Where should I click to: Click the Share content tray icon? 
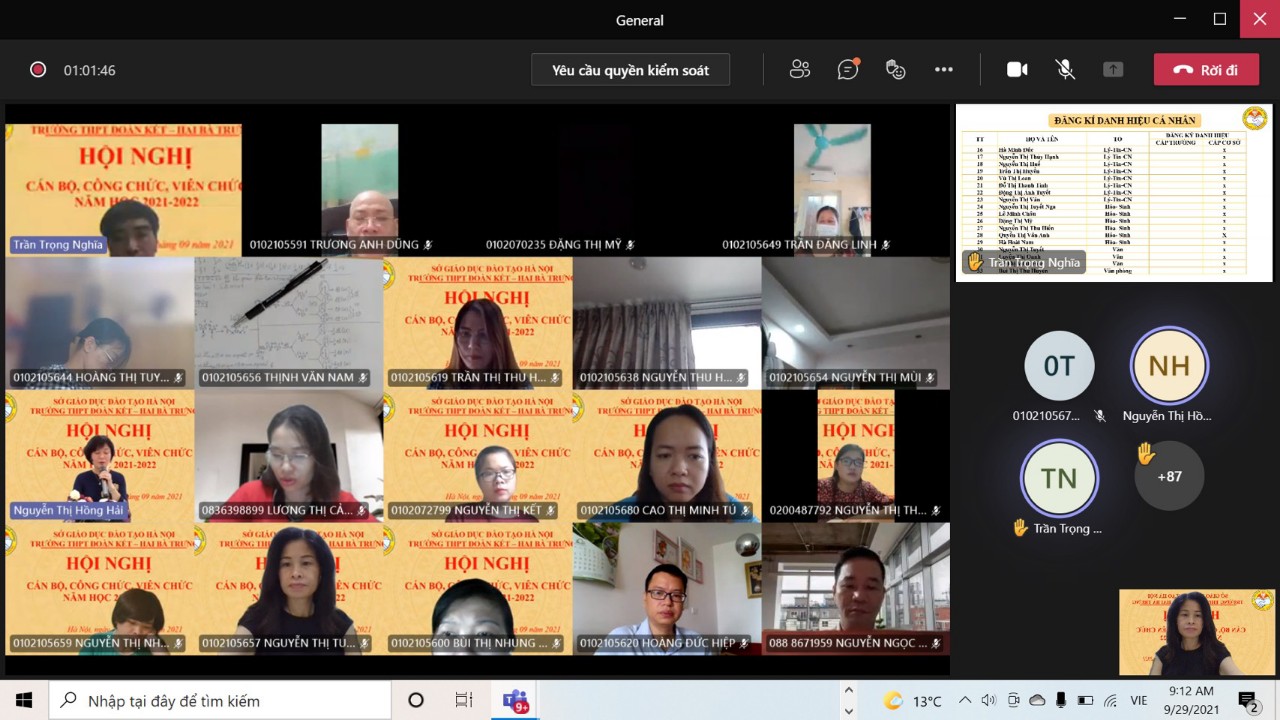1113,69
